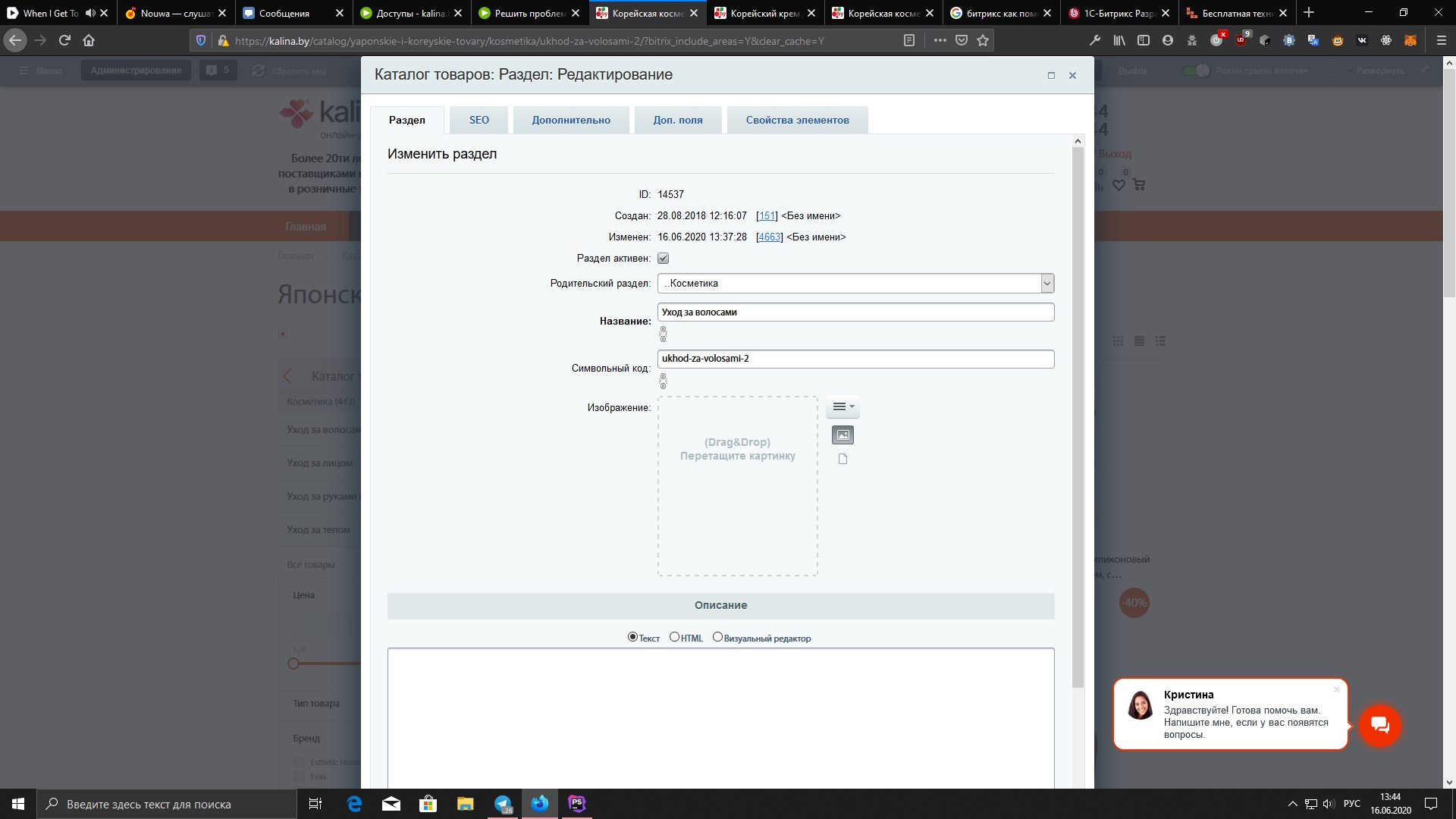Click the link icon under the Название field

(x=663, y=334)
